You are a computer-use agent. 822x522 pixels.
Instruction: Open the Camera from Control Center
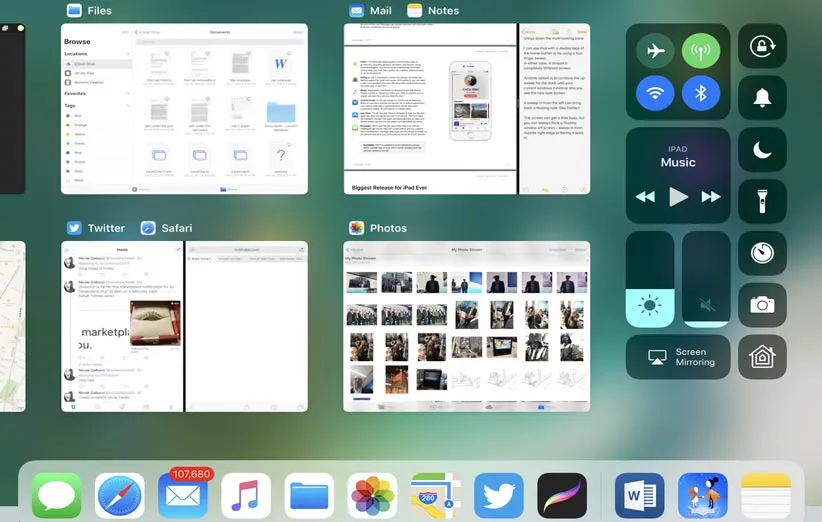pyautogui.click(x=762, y=305)
